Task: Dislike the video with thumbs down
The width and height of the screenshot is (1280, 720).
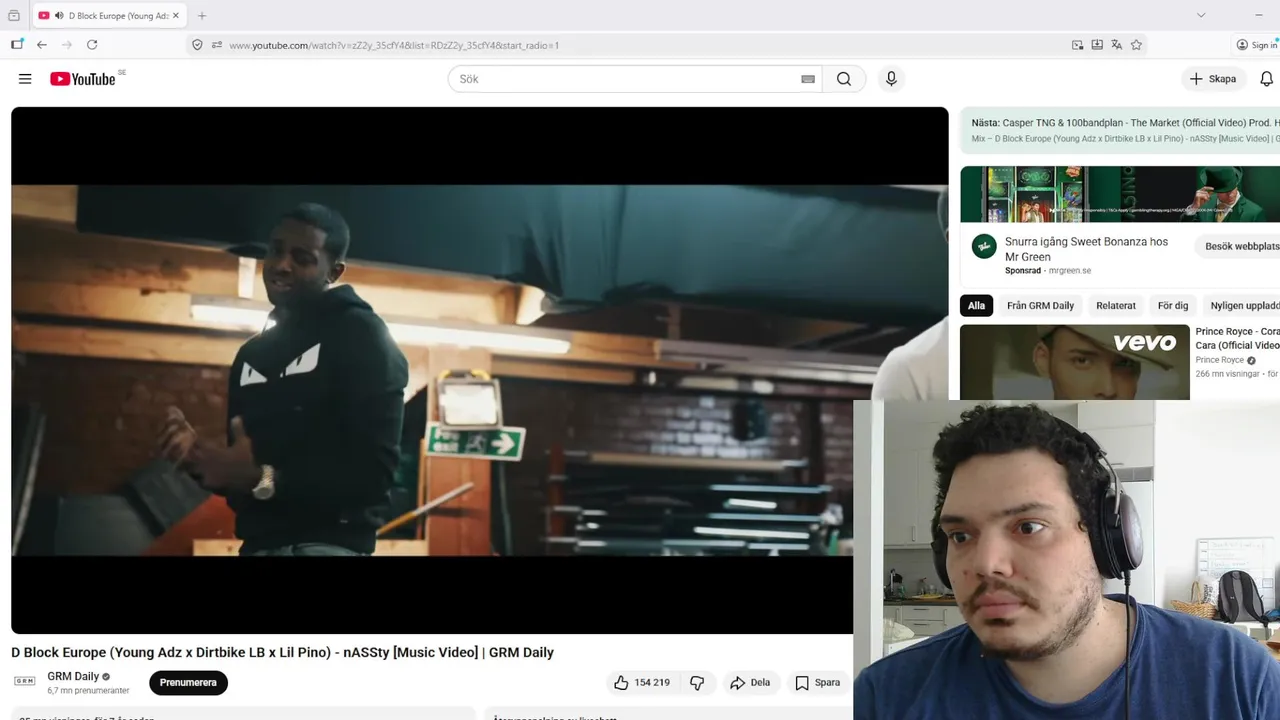Action: click(697, 683)
